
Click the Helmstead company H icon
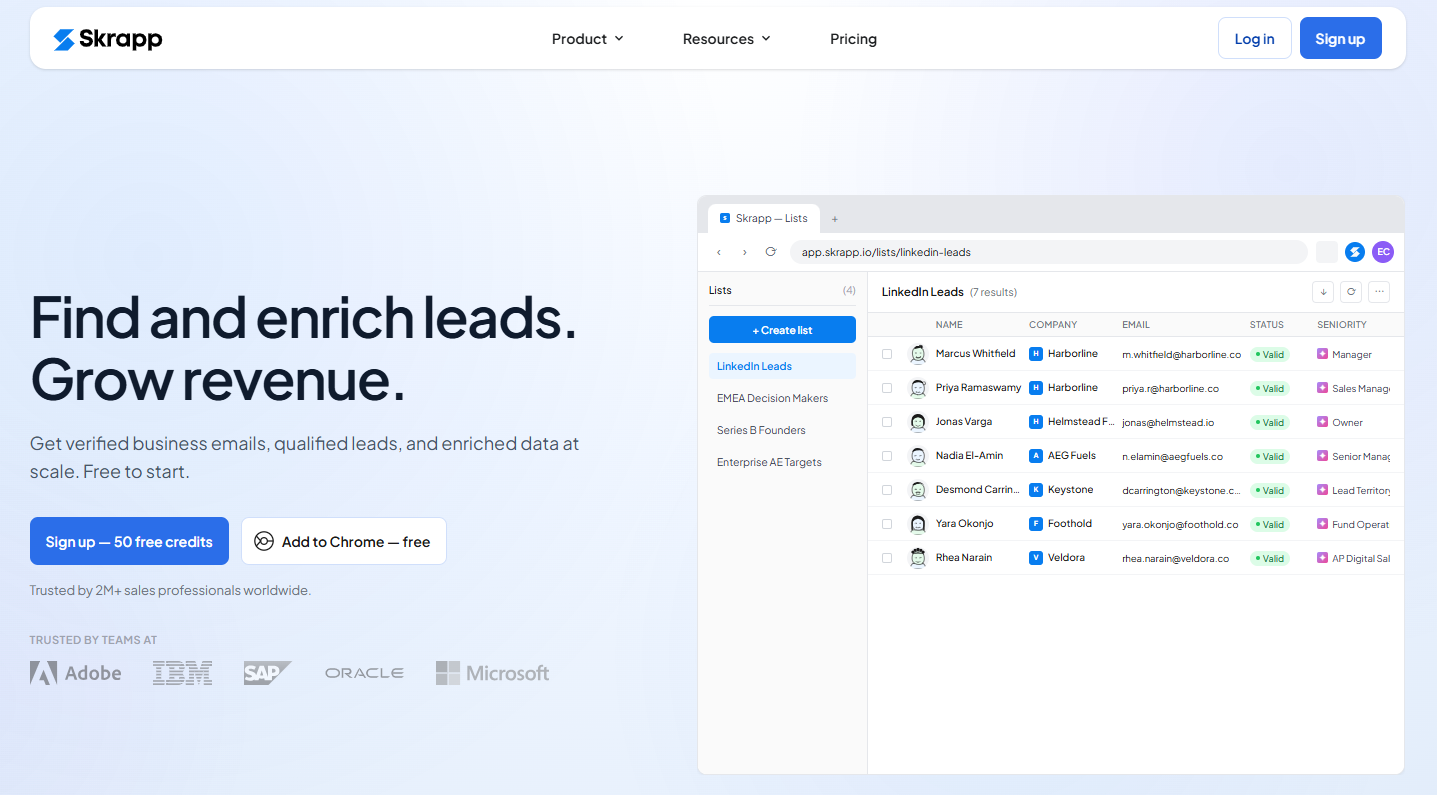point(1036,422)
